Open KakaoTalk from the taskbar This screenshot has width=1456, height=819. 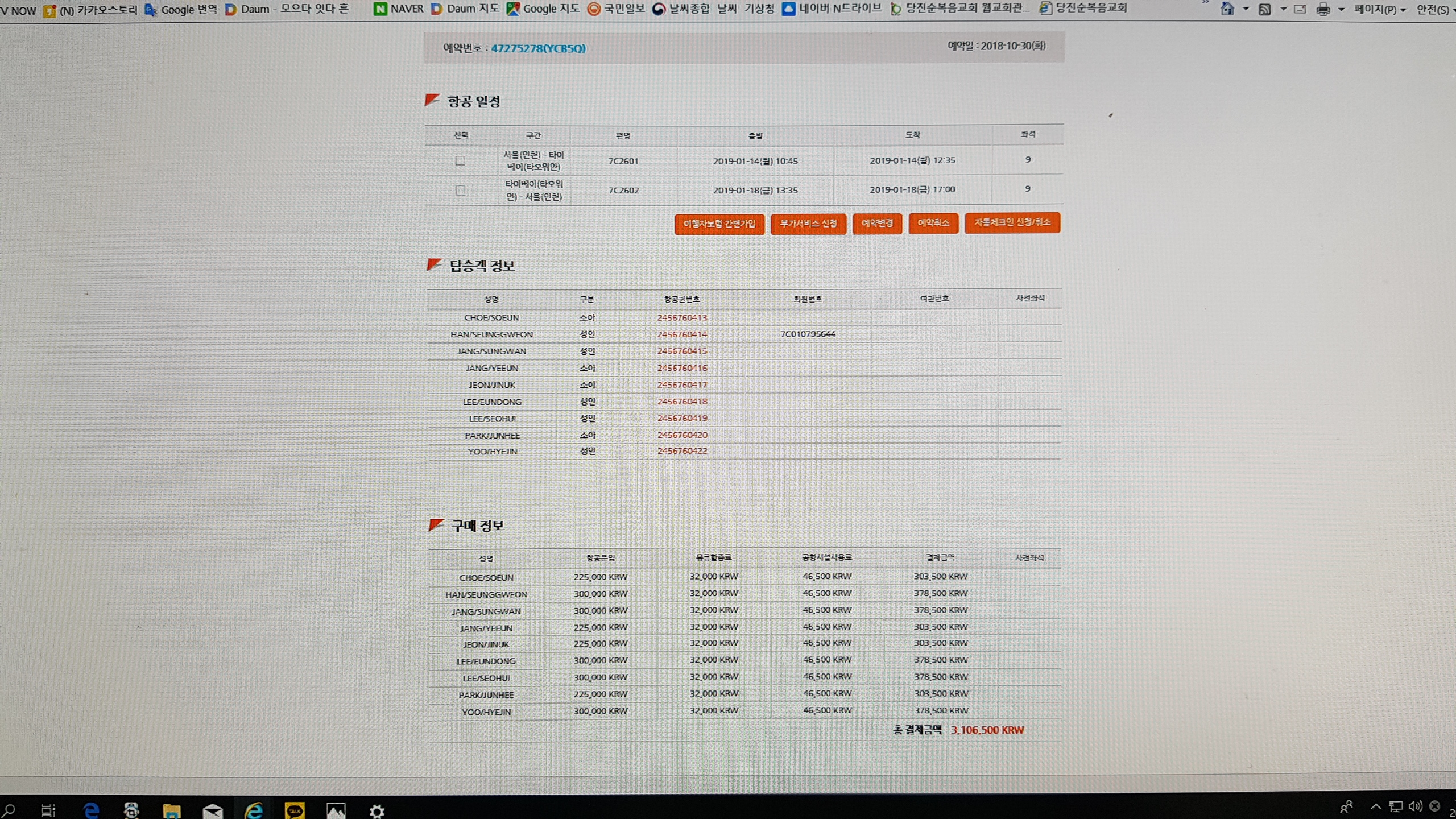pos(295,810)
